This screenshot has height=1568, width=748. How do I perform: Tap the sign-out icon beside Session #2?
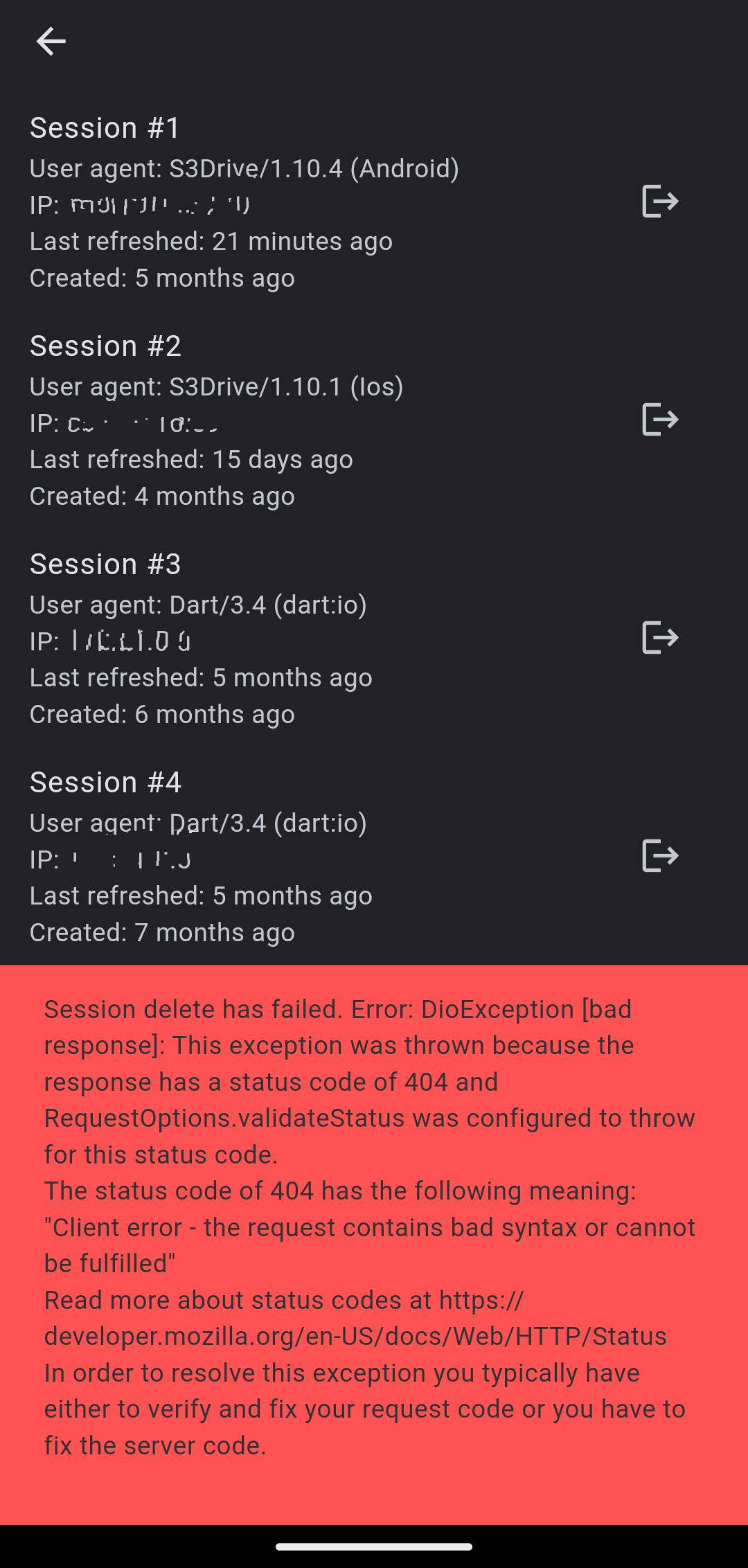coord(660,420)
